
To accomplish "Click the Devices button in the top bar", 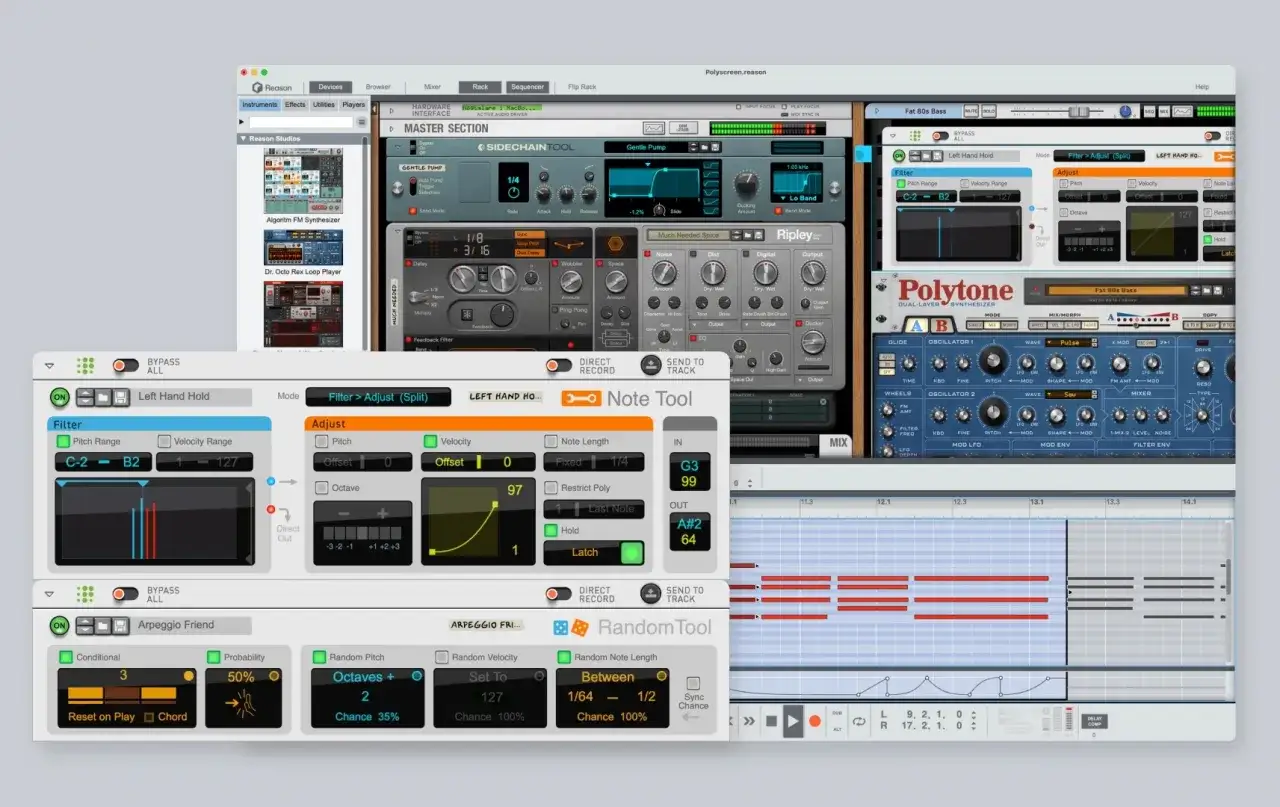I will [x=330, y=87].
